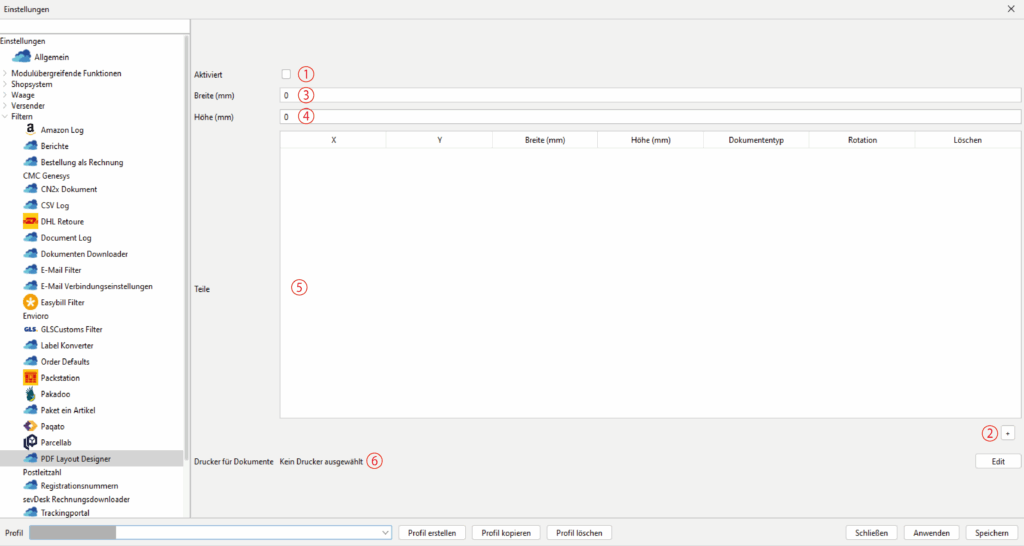Click into the Breite (mm) field

(650, 95)
